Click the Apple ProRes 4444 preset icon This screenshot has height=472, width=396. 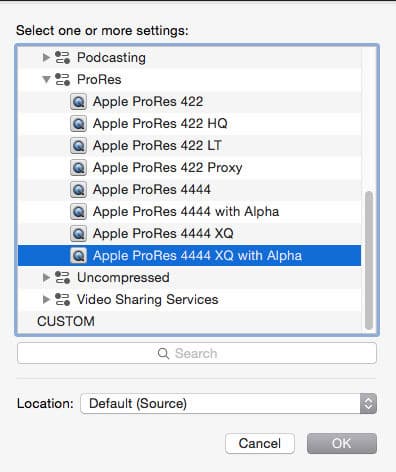[78, 190]
